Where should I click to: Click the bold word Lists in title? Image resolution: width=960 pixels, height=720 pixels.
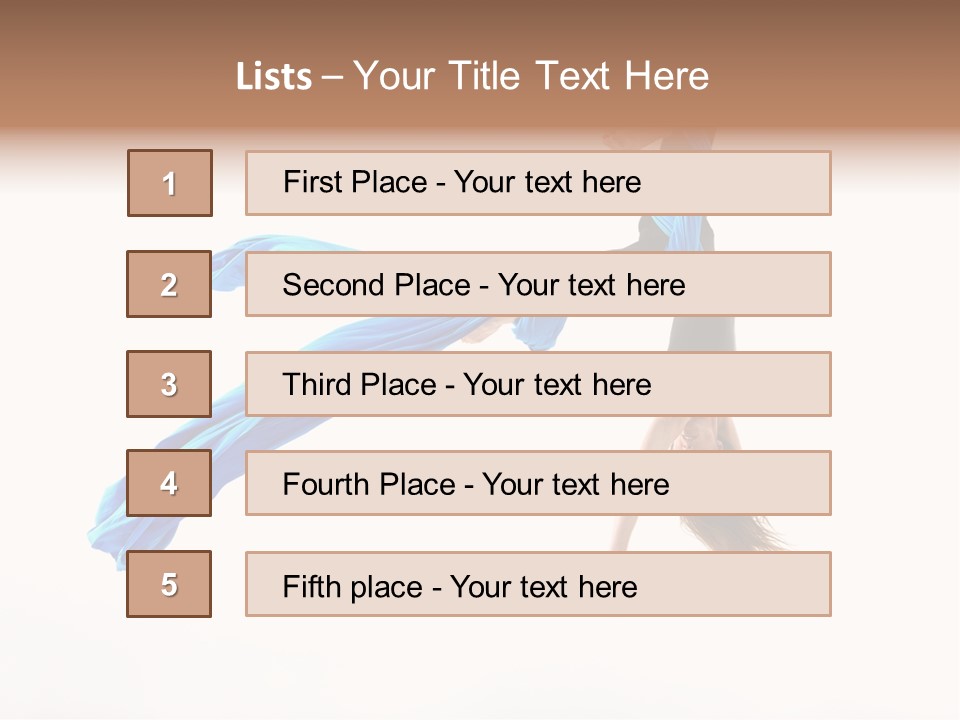274,76
